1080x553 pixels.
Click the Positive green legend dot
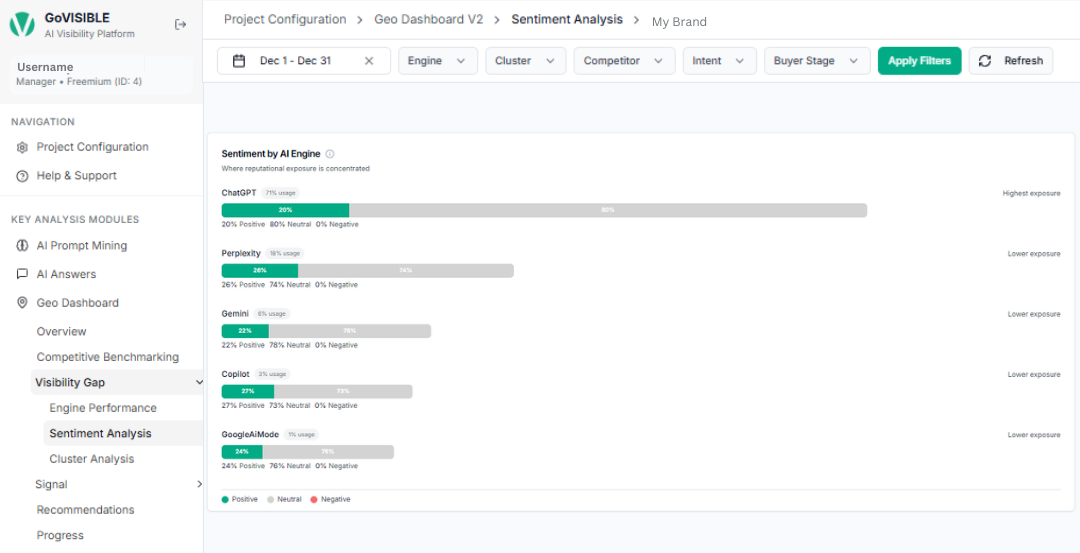click(x=225, y=499)
